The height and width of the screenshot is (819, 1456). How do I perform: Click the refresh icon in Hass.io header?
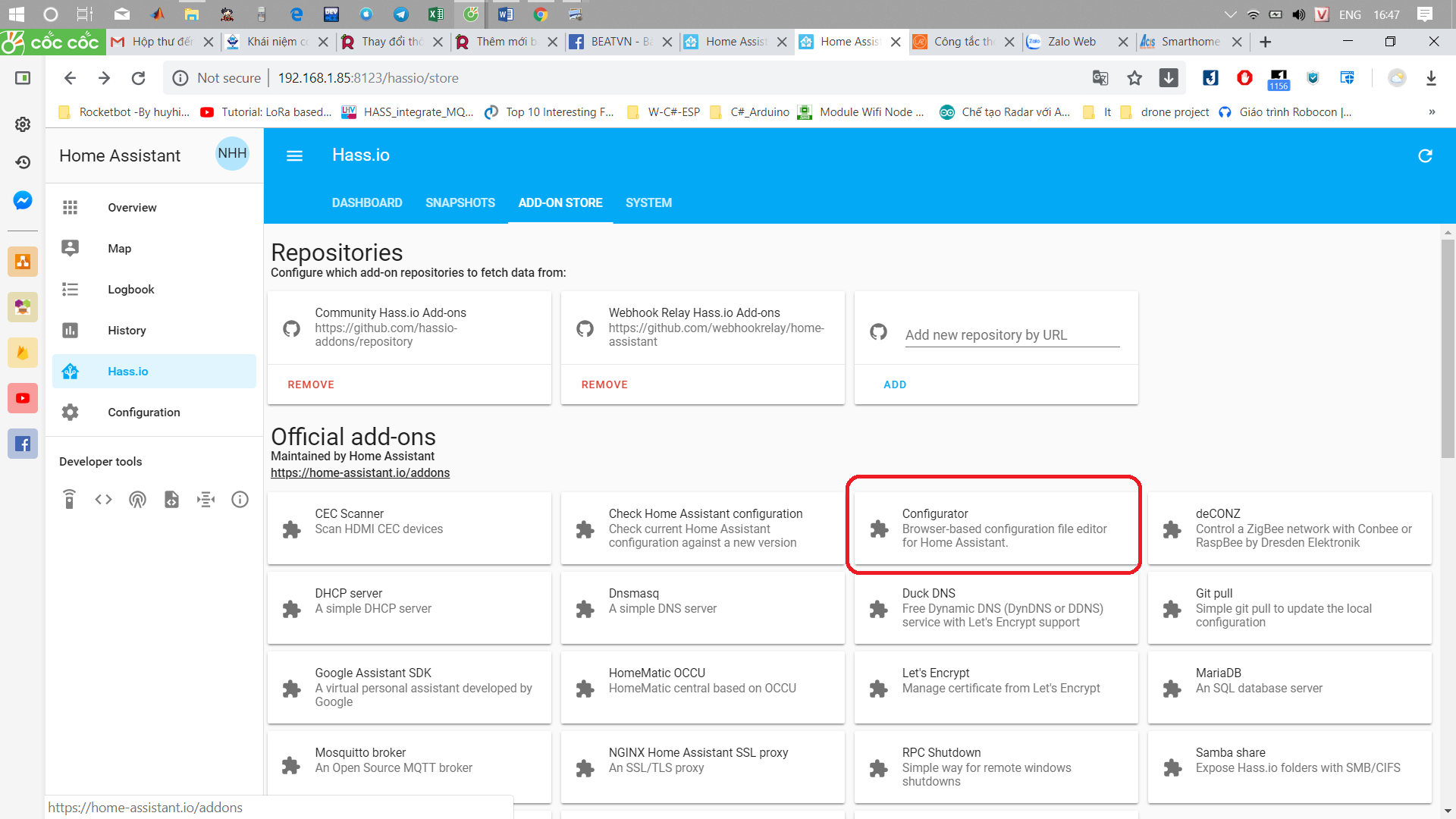1425,155
